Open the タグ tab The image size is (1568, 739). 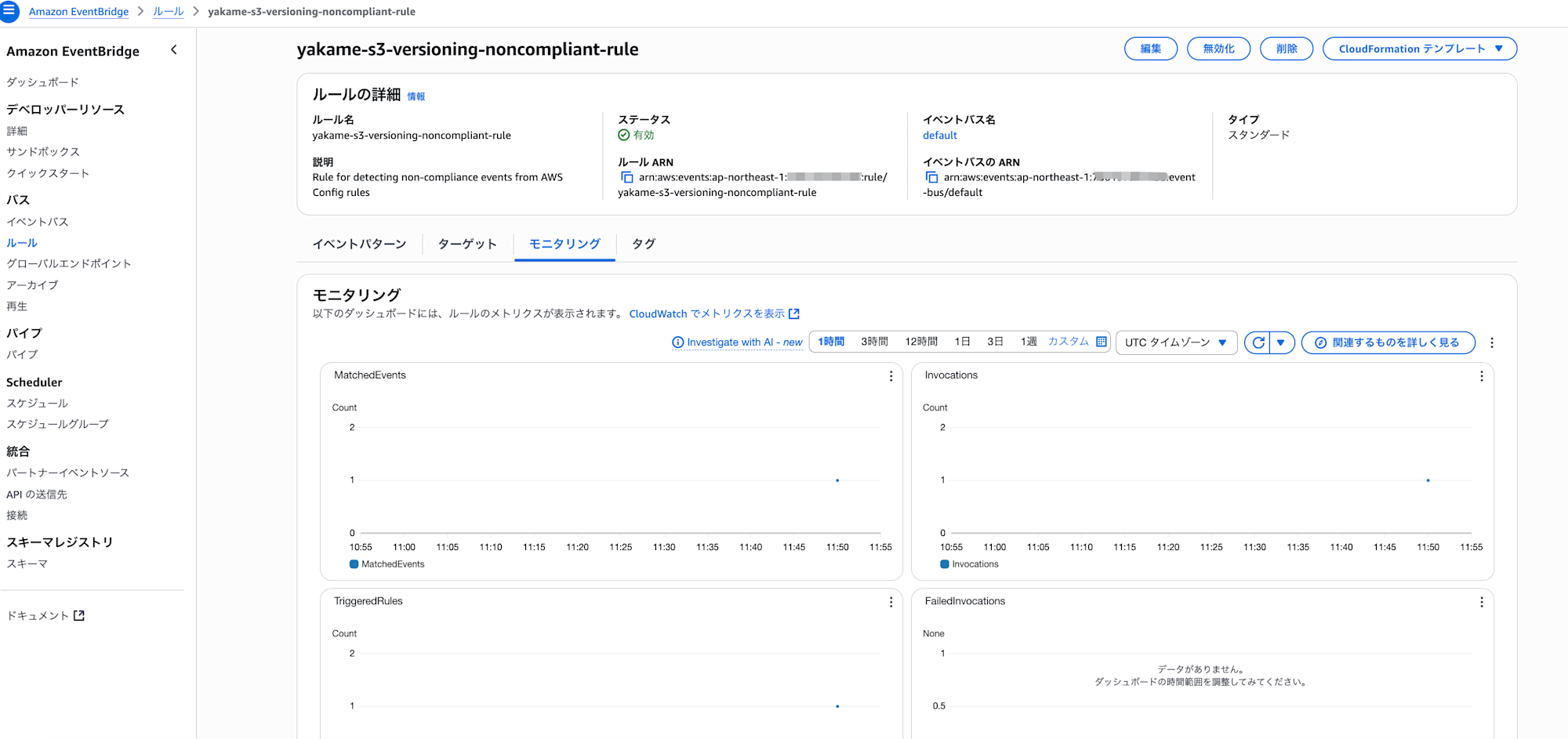(644, 244)
